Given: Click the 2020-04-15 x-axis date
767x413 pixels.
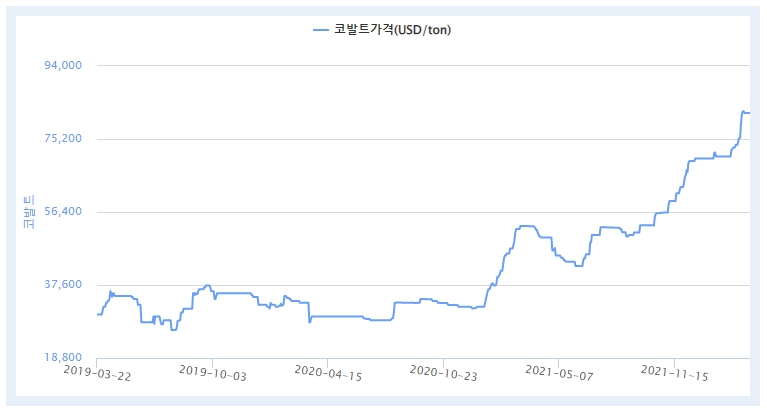Looking at the screenshot, I should click(326, 373).
